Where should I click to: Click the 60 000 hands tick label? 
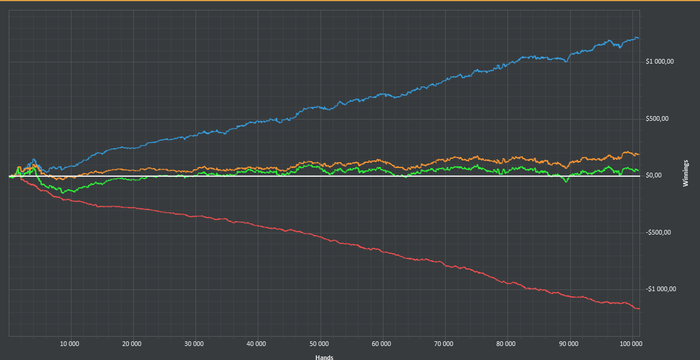(382, 344)
